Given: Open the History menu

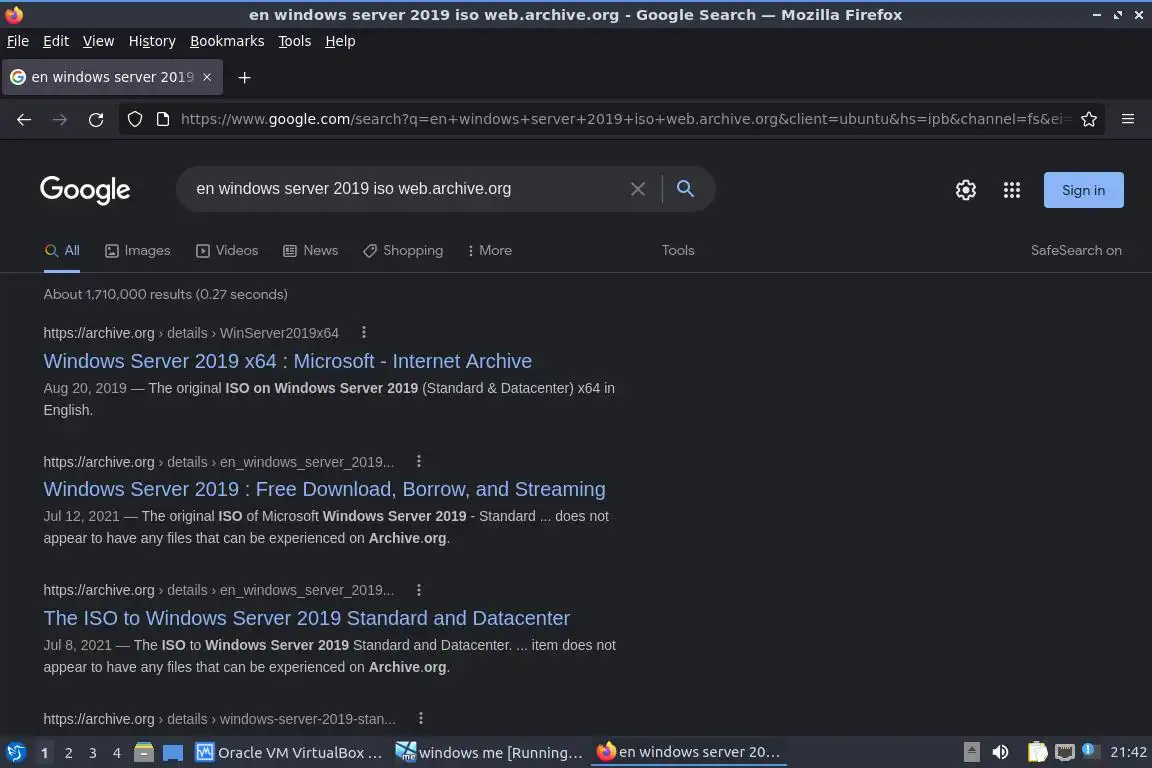Looking at the screenshot, I should tap(152, 41).
